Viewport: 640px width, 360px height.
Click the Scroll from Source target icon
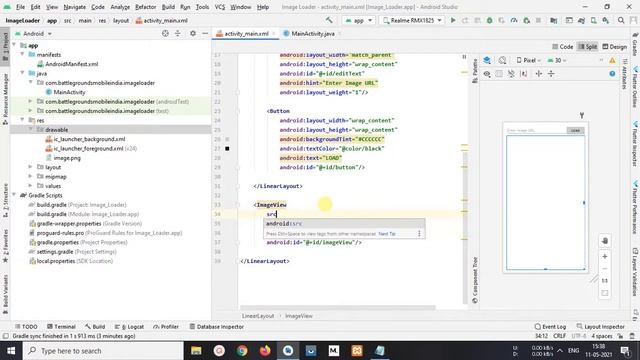point(165,33)
